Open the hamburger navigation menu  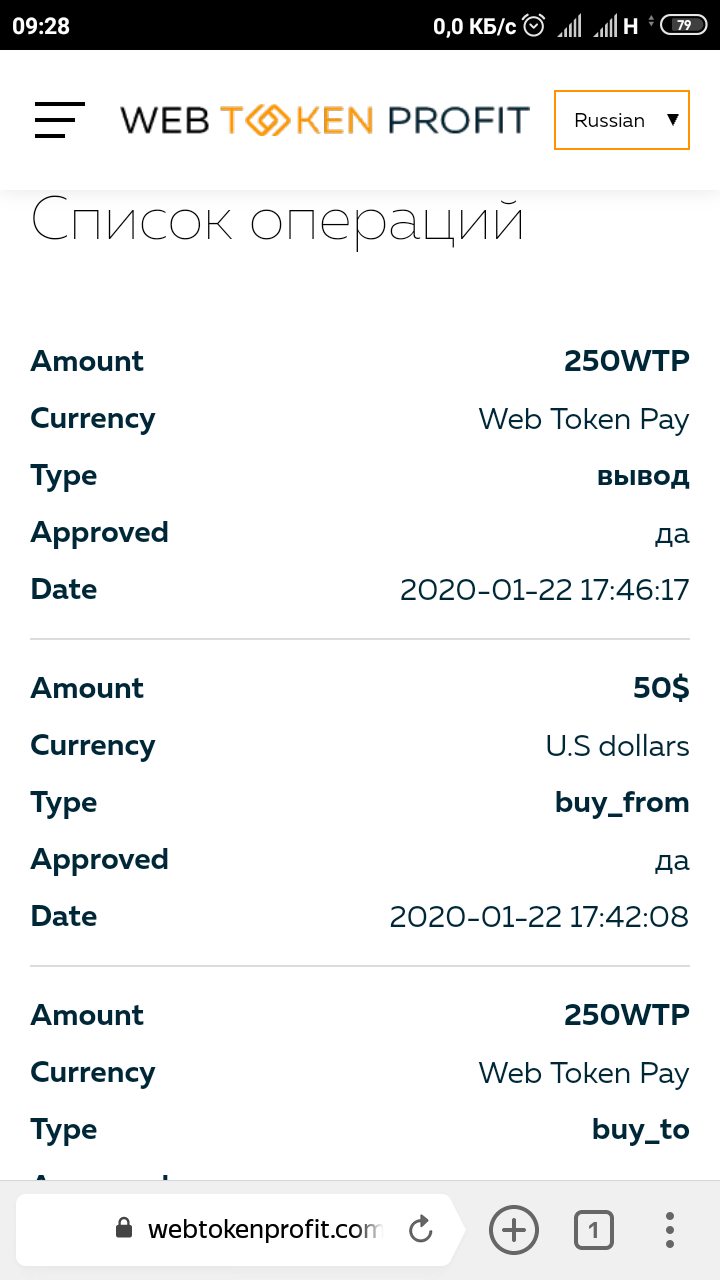pos(59,120)
